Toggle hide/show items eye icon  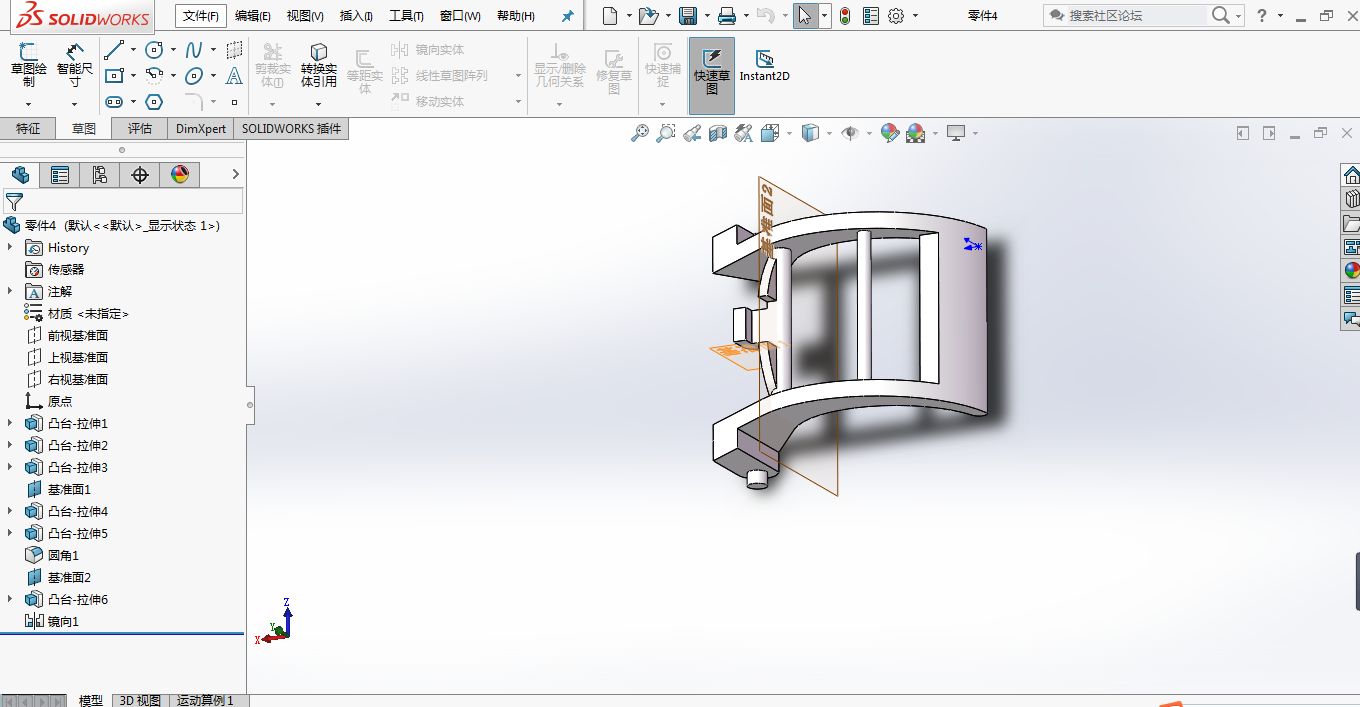pos(850,133)
